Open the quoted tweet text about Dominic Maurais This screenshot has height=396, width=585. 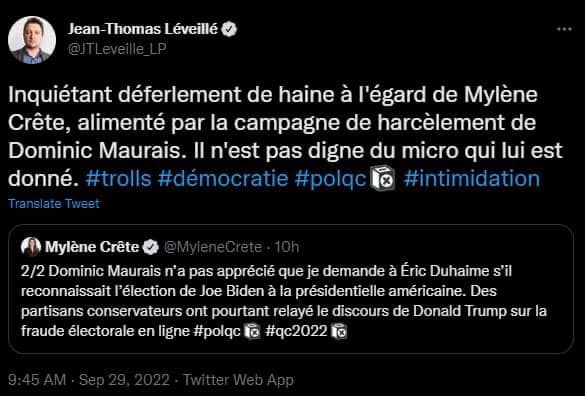pyautogui.click(x=284, y=301)
